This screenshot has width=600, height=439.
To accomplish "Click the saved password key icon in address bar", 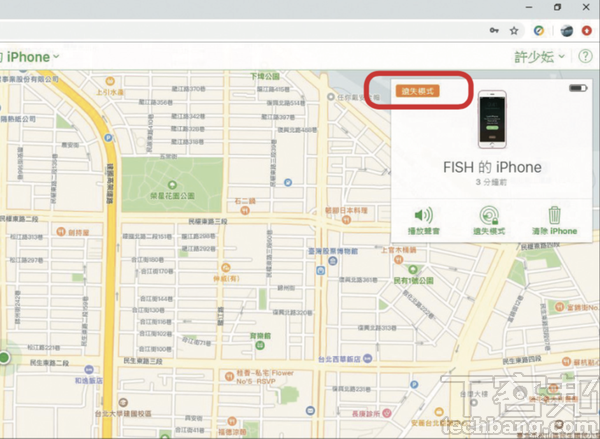I will tap(494, 31).
